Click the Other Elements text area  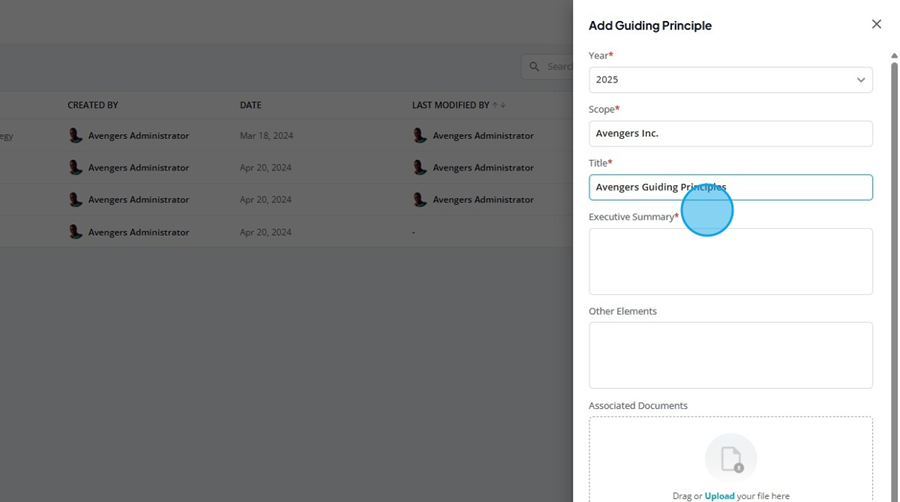pos(730,355)
